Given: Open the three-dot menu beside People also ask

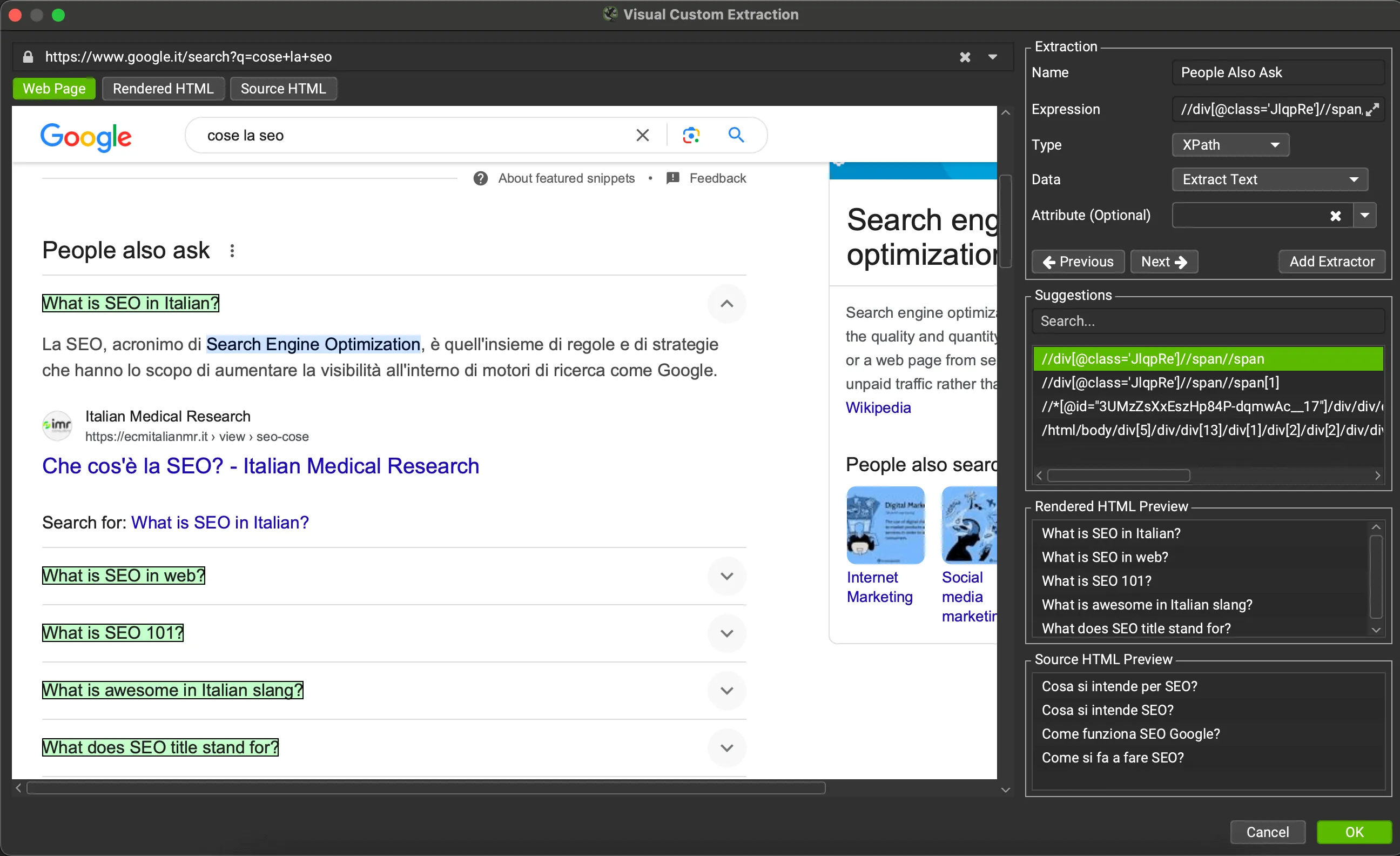Looking at the screenshot, I should click(x=232, y=250).
